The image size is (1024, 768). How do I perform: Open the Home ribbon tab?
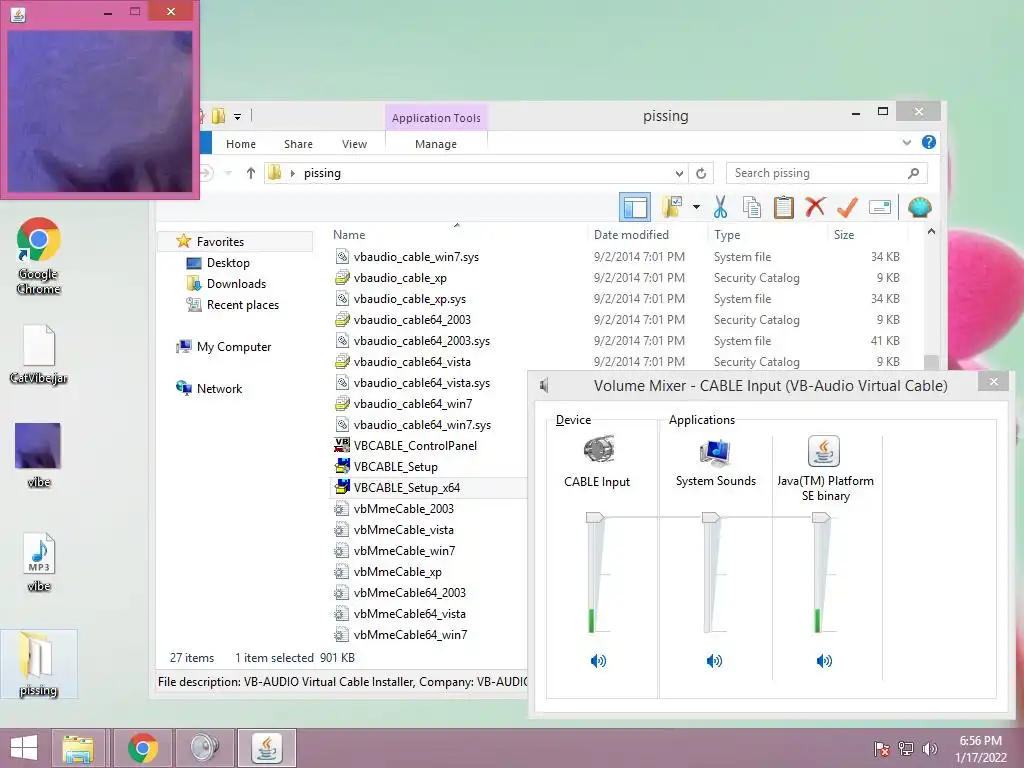tap(241, 144)
